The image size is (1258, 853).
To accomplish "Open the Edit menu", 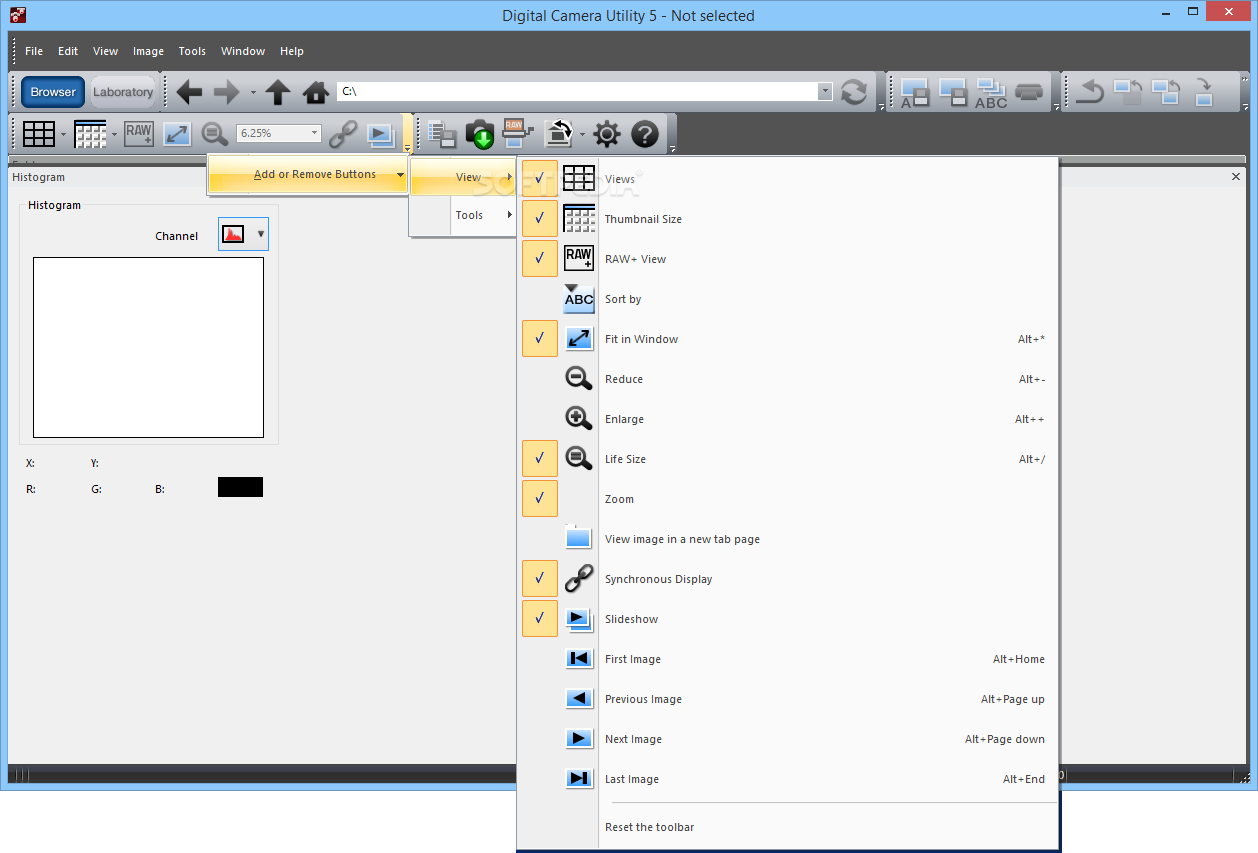I will 68,51.
